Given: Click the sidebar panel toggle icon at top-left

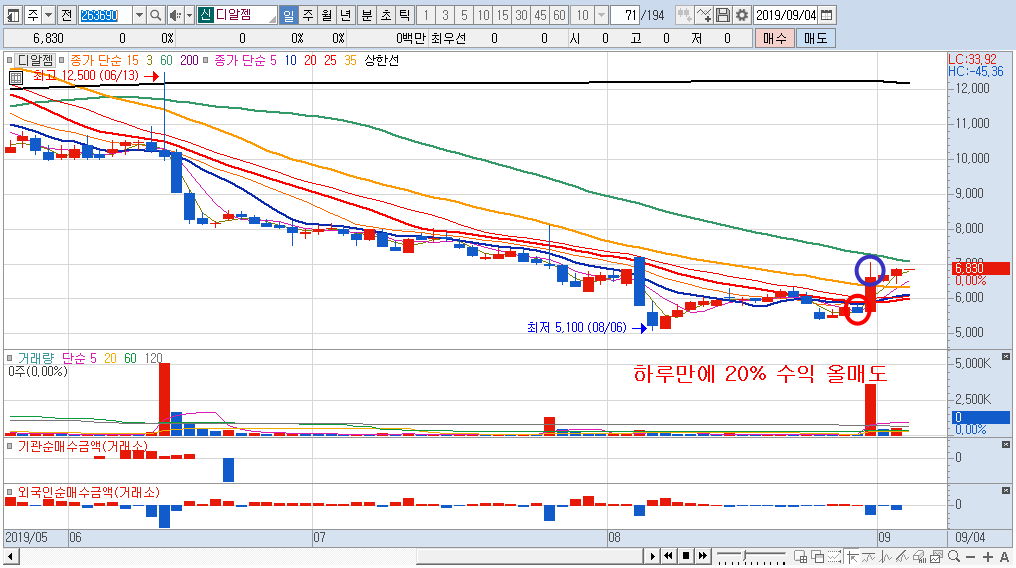Looking at the screenshot, I should (x=13, y=15).
